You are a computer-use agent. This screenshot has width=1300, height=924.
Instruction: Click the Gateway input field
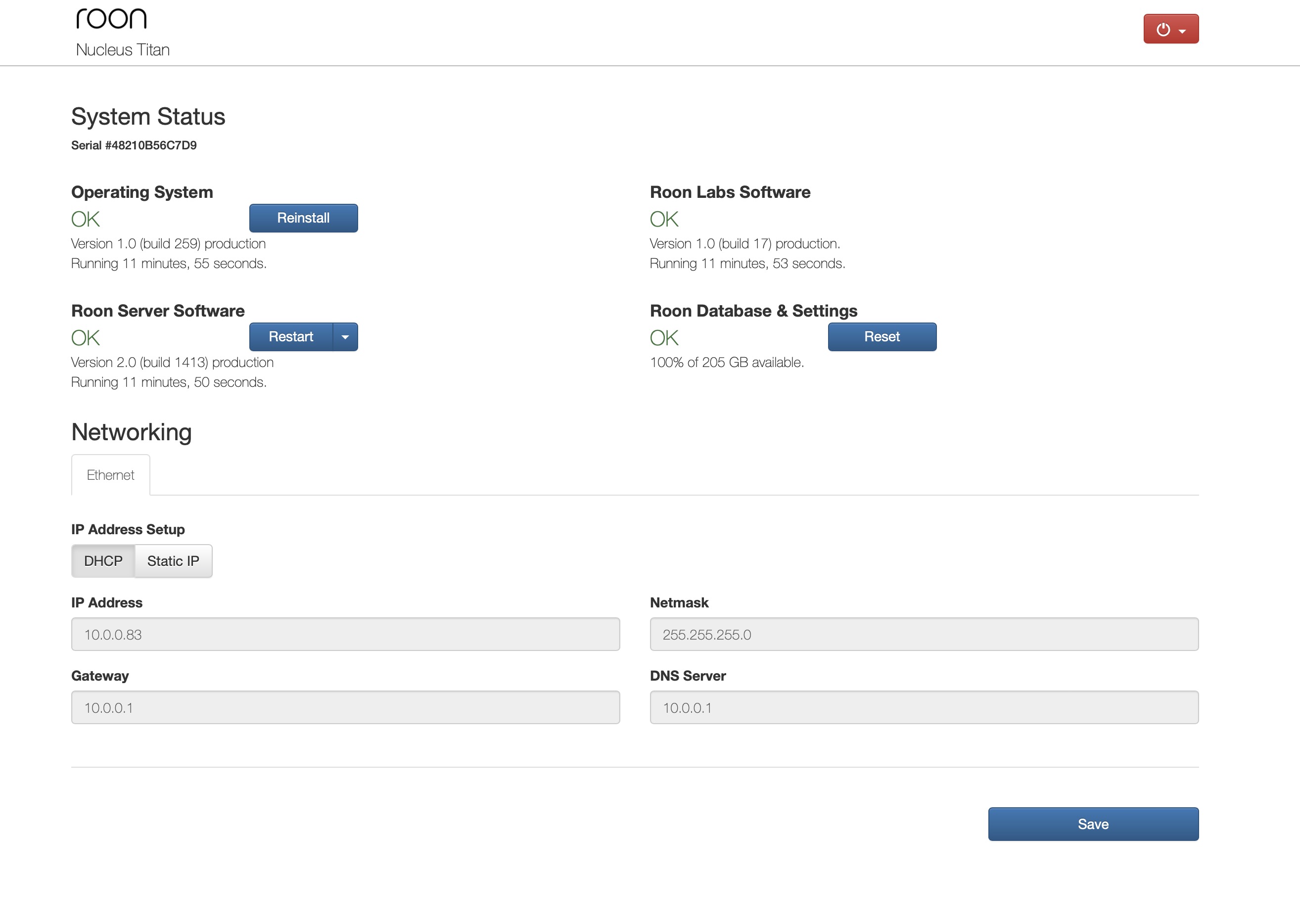(x=345, y=708)
